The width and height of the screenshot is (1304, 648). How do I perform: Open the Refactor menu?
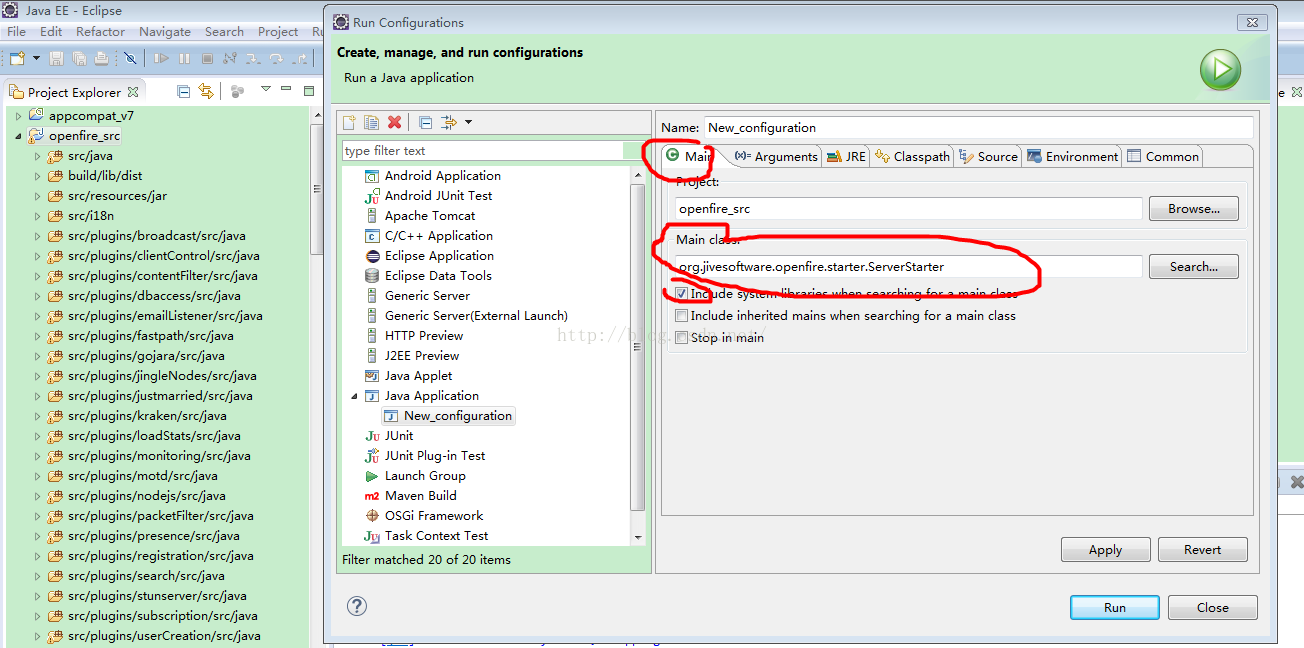(x=100, y=31)
